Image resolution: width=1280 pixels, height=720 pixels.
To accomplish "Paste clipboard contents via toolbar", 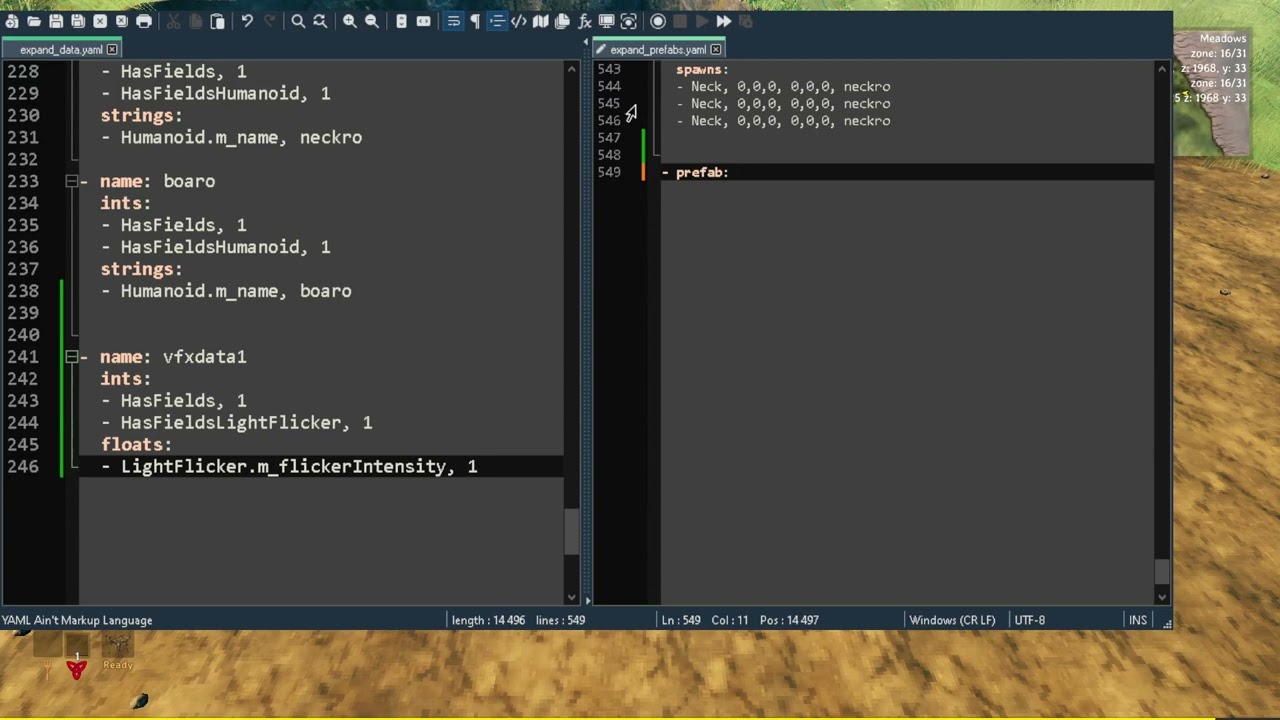I will [x=217, y=21].
